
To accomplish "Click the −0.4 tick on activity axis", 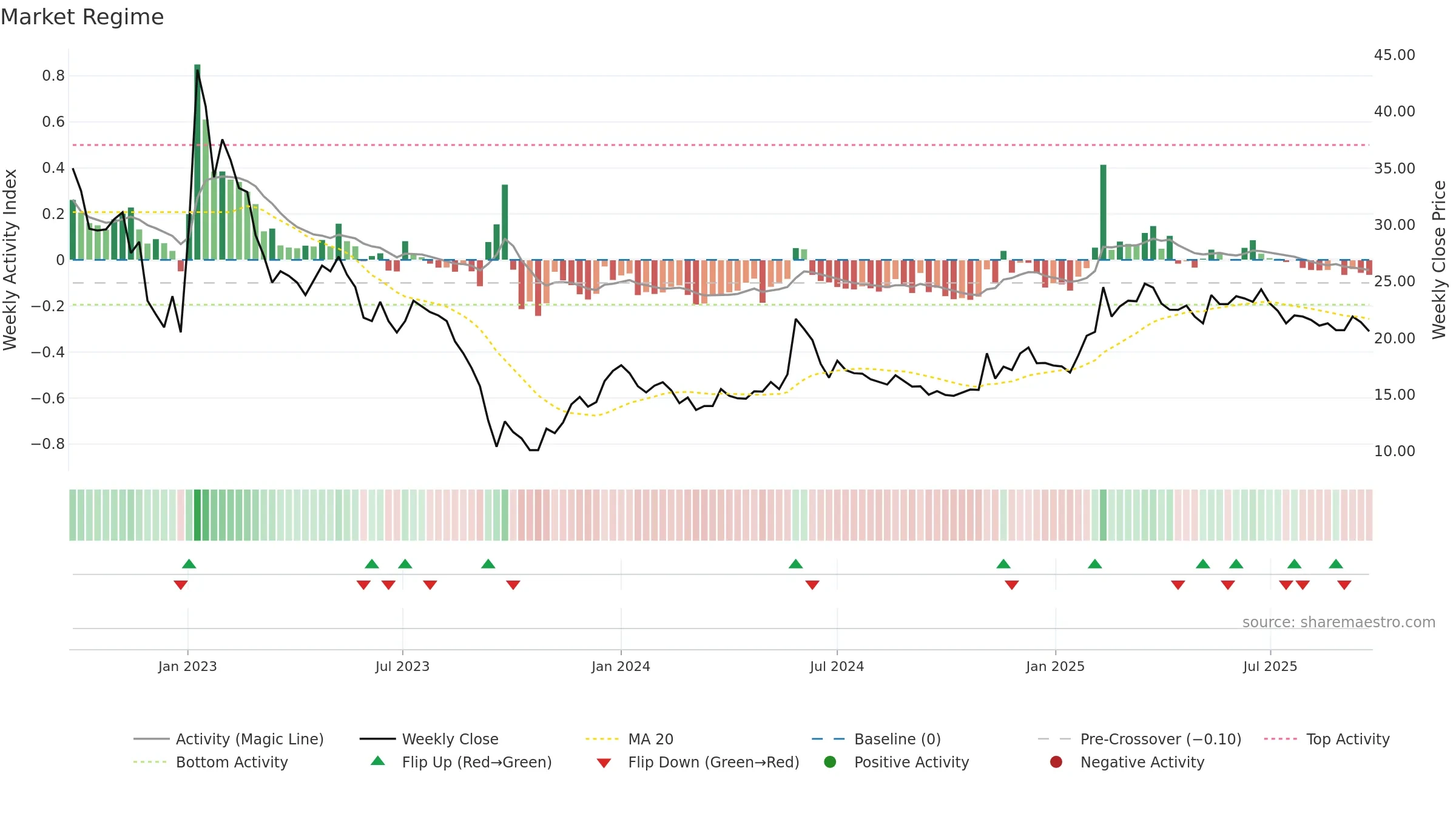I will click(x=48, y=352).
